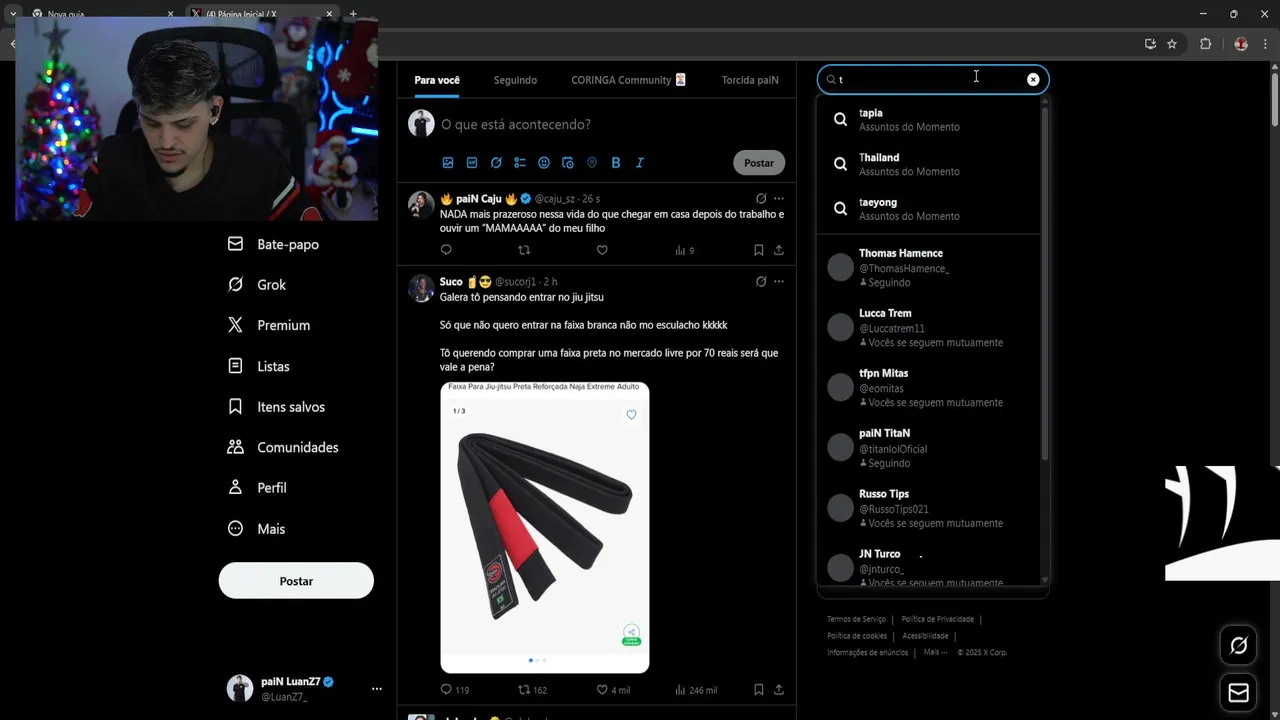The width and height of the screenshot is (1280, 720).
Task: Toggle bold formatting in tweet composer
Action: (x=616, y=163)
